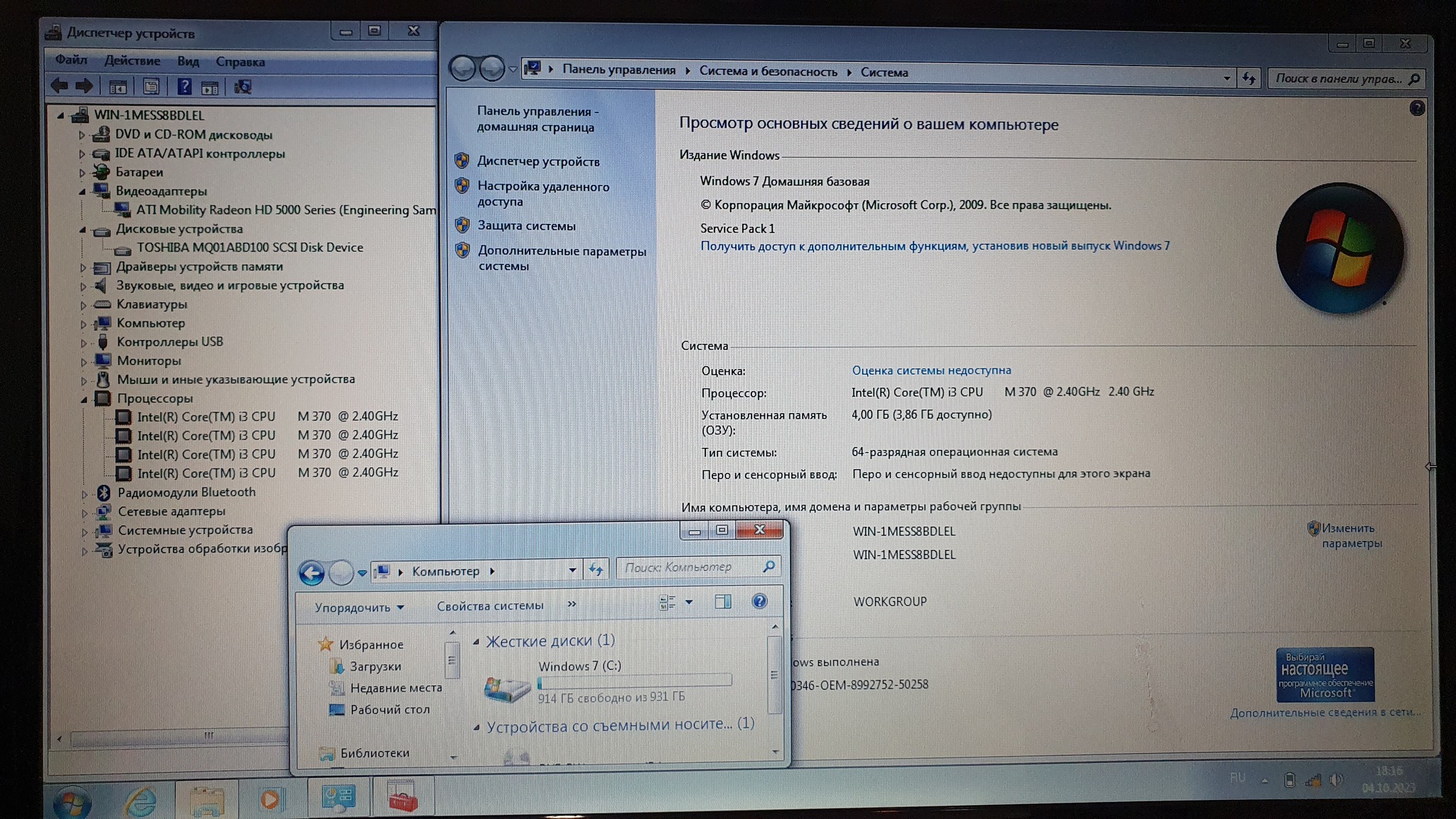Collapse the Процессоры tree node
1456x819 pixels.
pos(84,400)
